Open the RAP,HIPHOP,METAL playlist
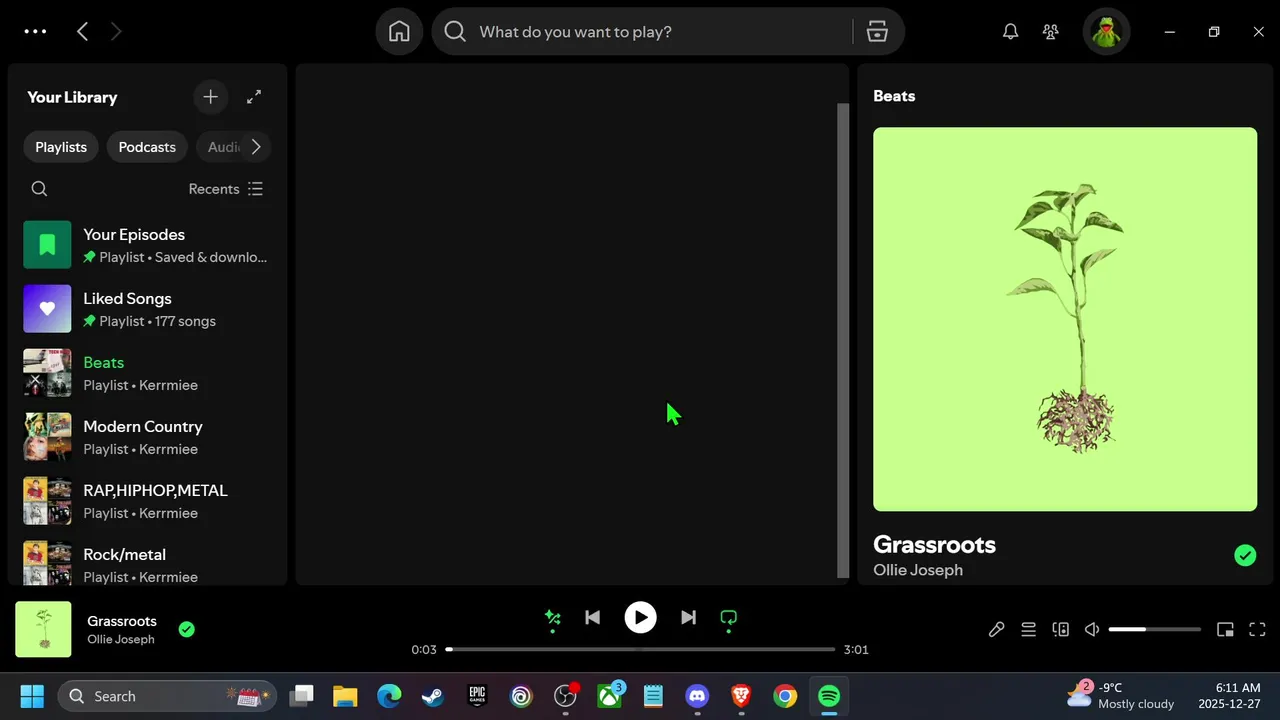This screenshot has height=720, width=1280. pyautogui.click(x=147, y=501)
